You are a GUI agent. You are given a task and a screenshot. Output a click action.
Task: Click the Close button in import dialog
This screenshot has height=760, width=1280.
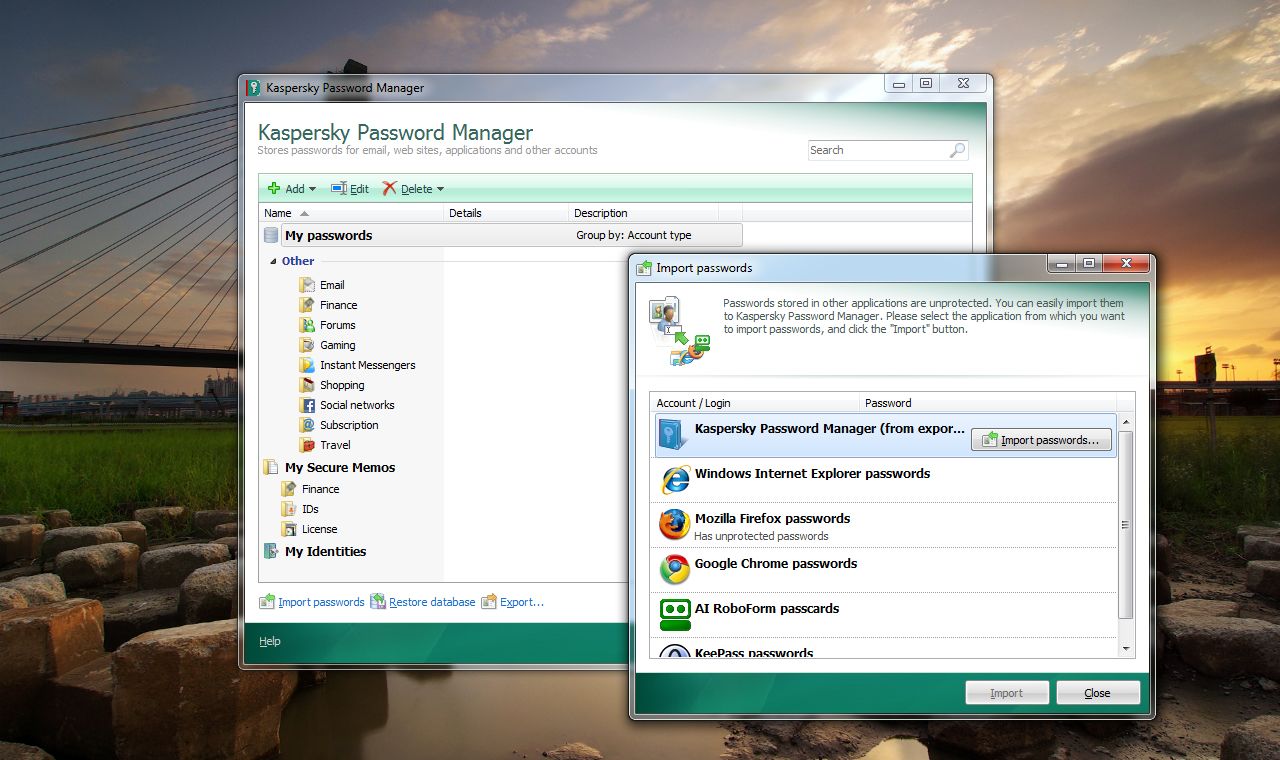1098,693
